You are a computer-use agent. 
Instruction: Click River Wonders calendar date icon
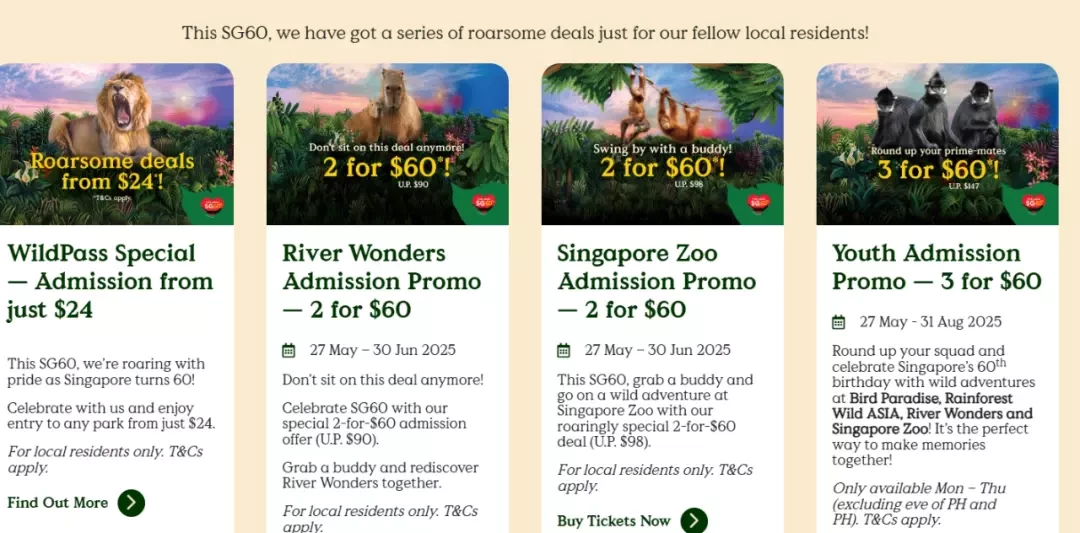tap(289, 351)
